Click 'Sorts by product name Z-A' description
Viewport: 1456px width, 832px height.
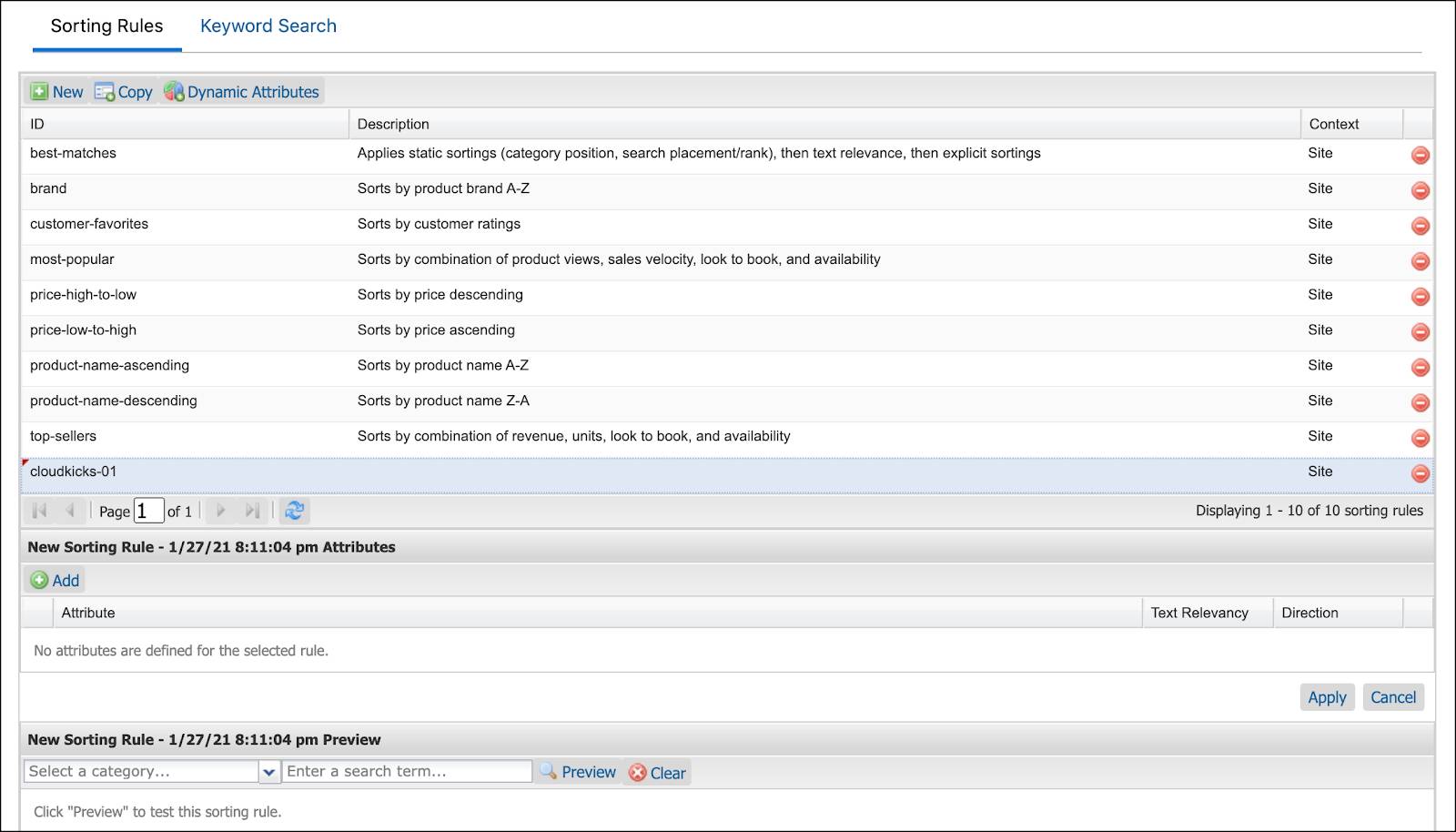point(443,401)
